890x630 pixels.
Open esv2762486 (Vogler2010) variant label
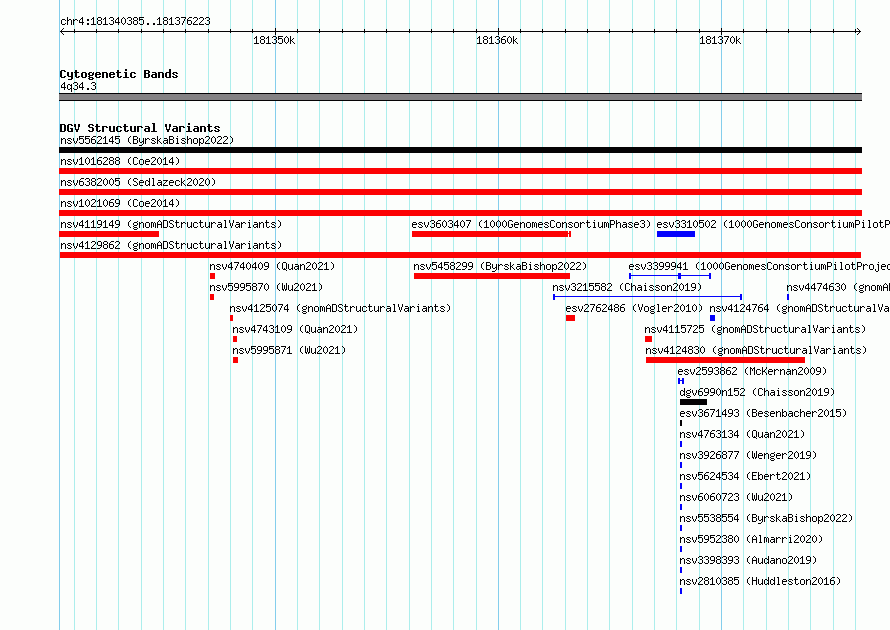pyautogui.click(x=634, y=308)
